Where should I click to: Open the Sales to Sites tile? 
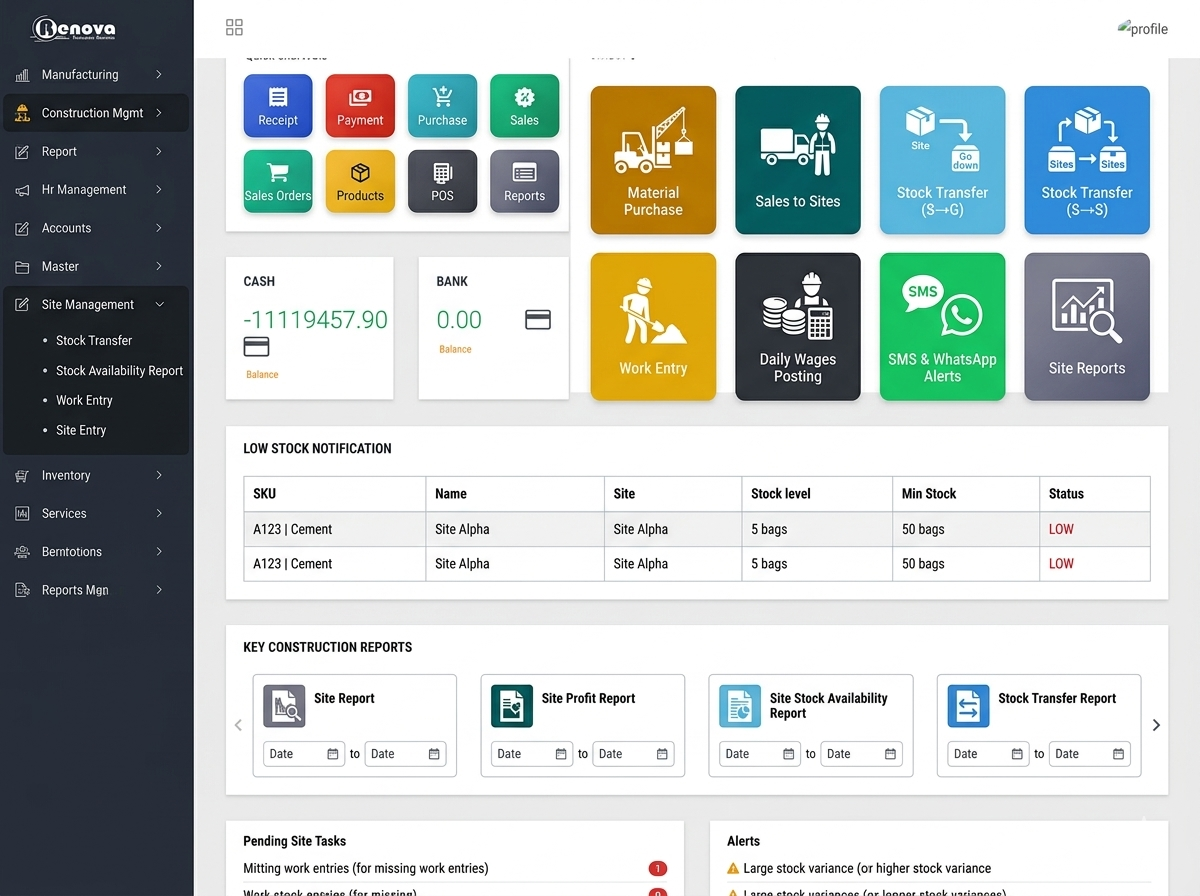[797, 160]
